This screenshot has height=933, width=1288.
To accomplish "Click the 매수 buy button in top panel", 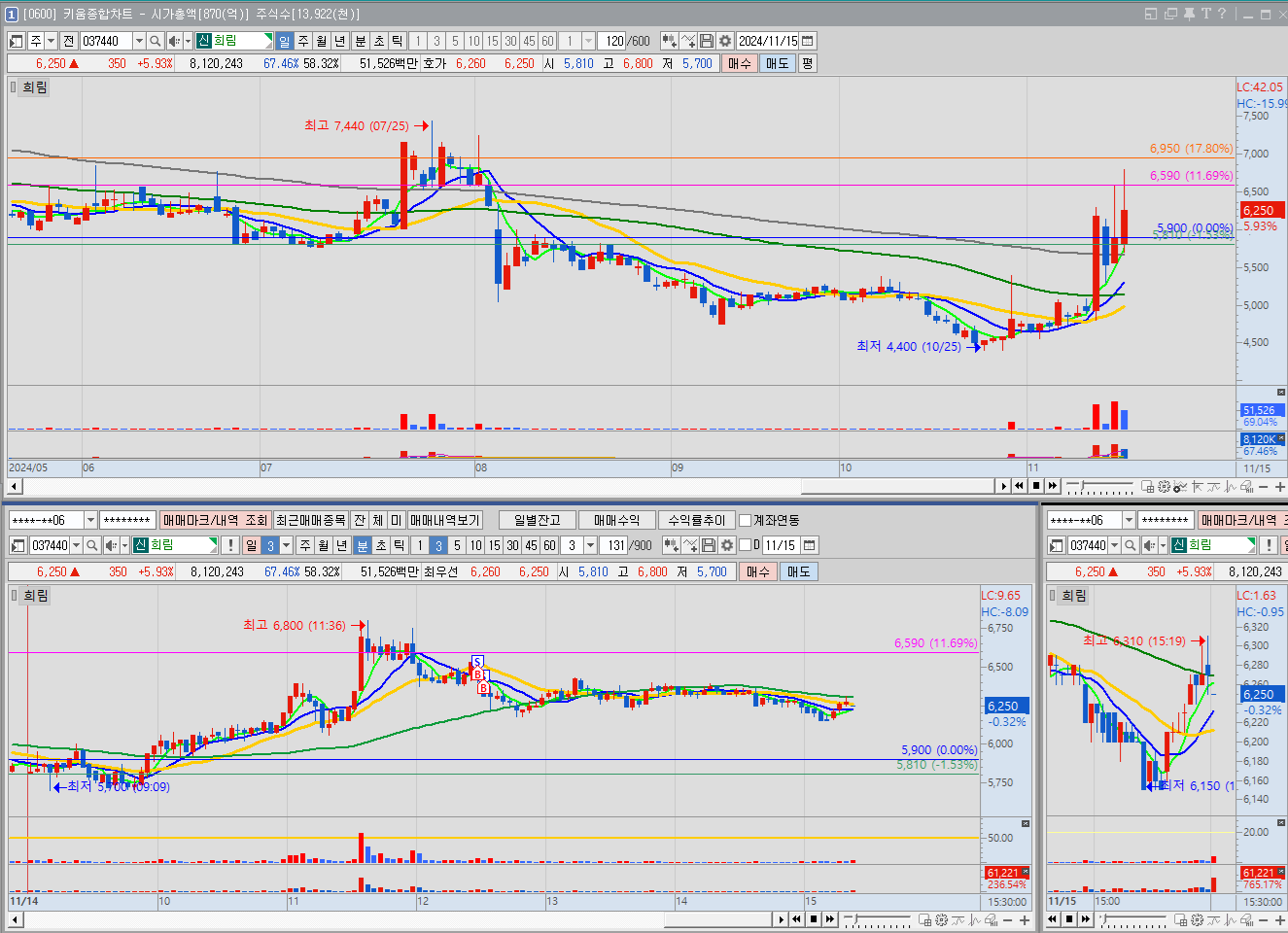I will [x=740, y=63].
